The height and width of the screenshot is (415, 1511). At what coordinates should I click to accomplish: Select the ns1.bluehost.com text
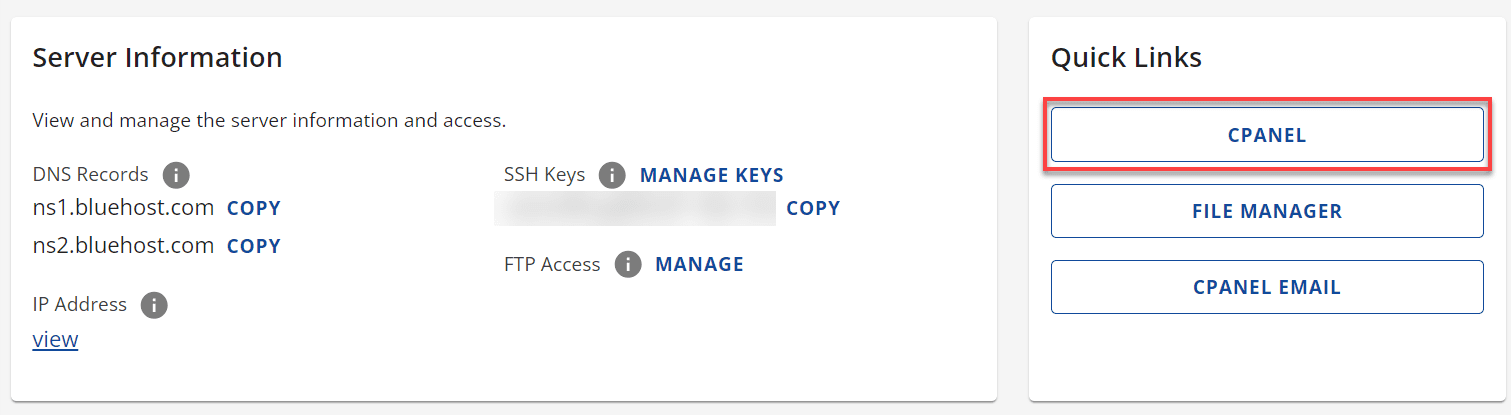(x=123, y=208)
